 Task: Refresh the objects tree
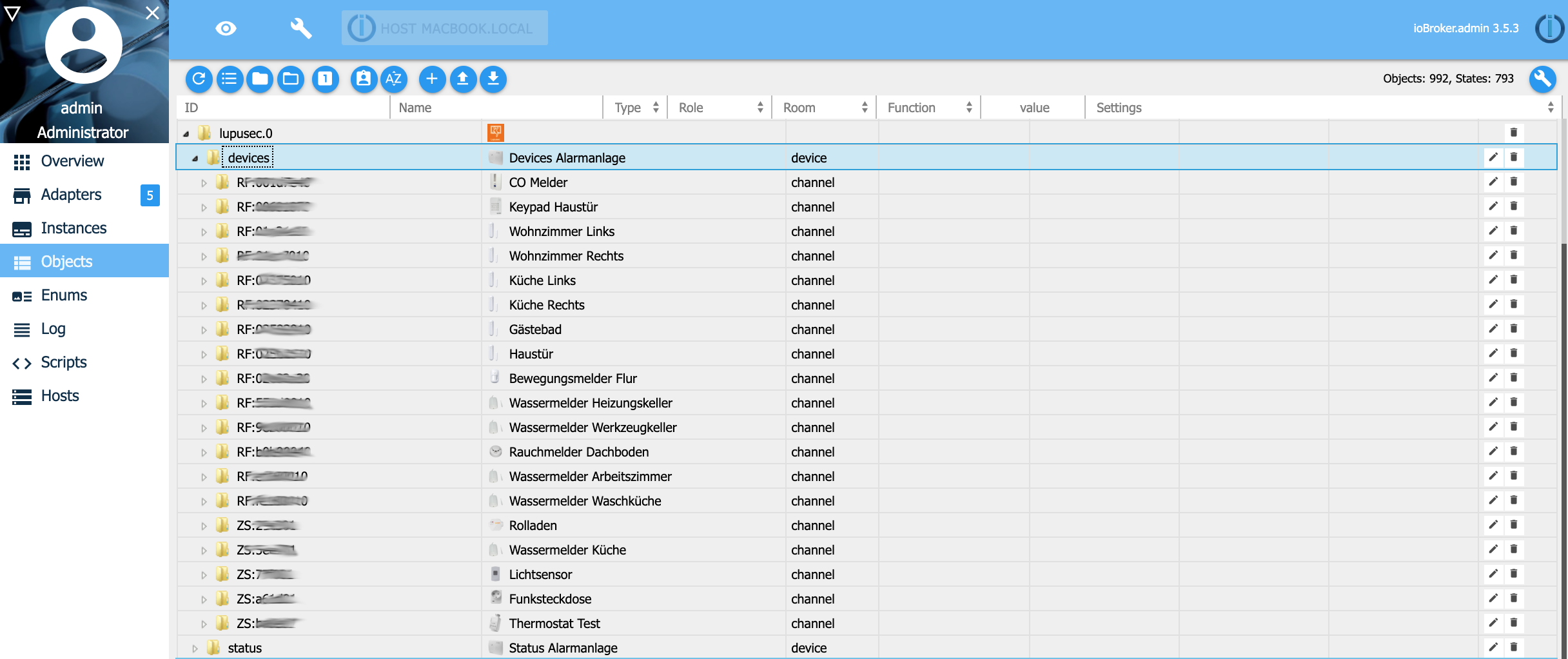tap(199, 79)
